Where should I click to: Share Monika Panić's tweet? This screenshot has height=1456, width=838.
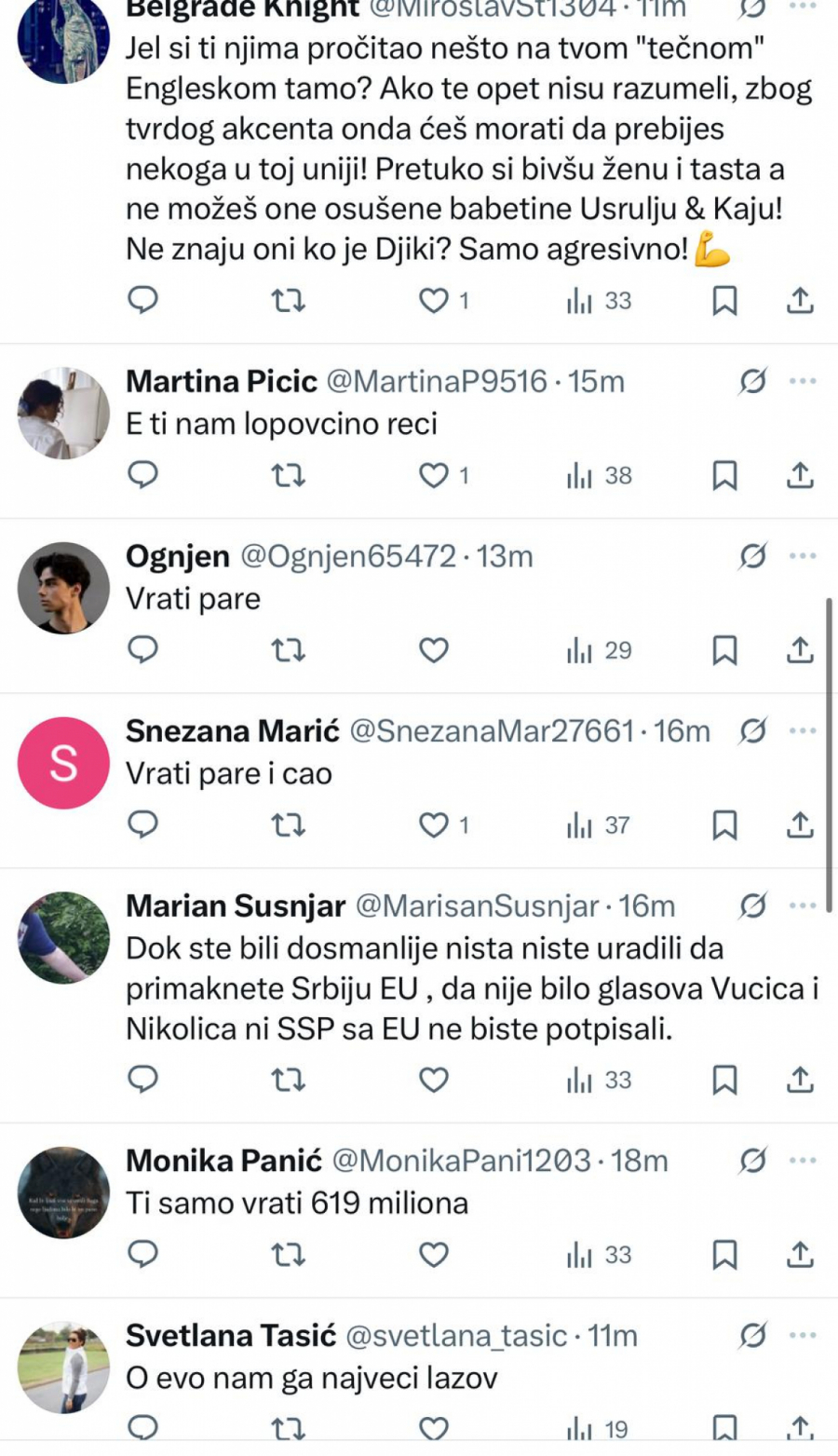point(800,1255)
